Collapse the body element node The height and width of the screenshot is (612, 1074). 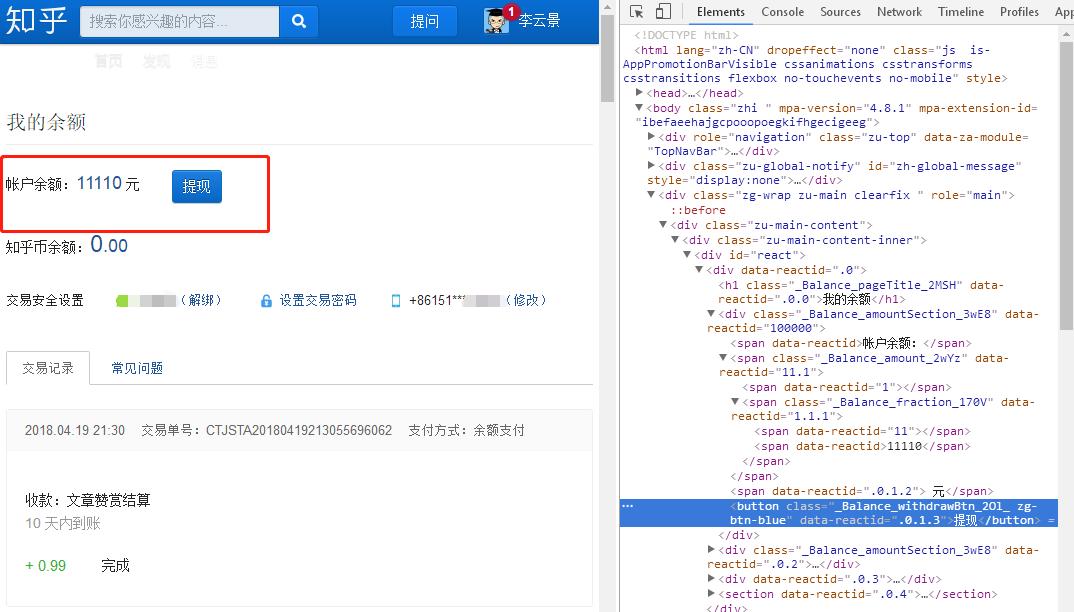click(640, 107)
